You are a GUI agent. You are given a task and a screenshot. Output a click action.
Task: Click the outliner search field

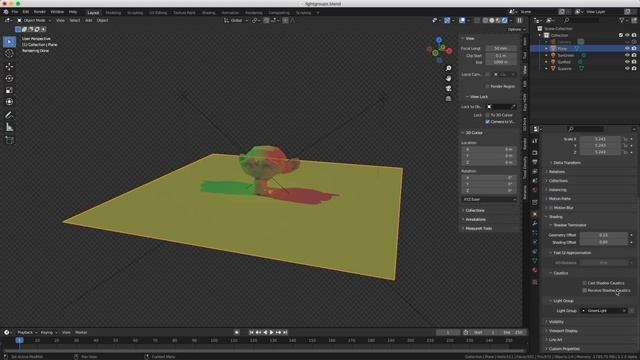click(582, 20)
